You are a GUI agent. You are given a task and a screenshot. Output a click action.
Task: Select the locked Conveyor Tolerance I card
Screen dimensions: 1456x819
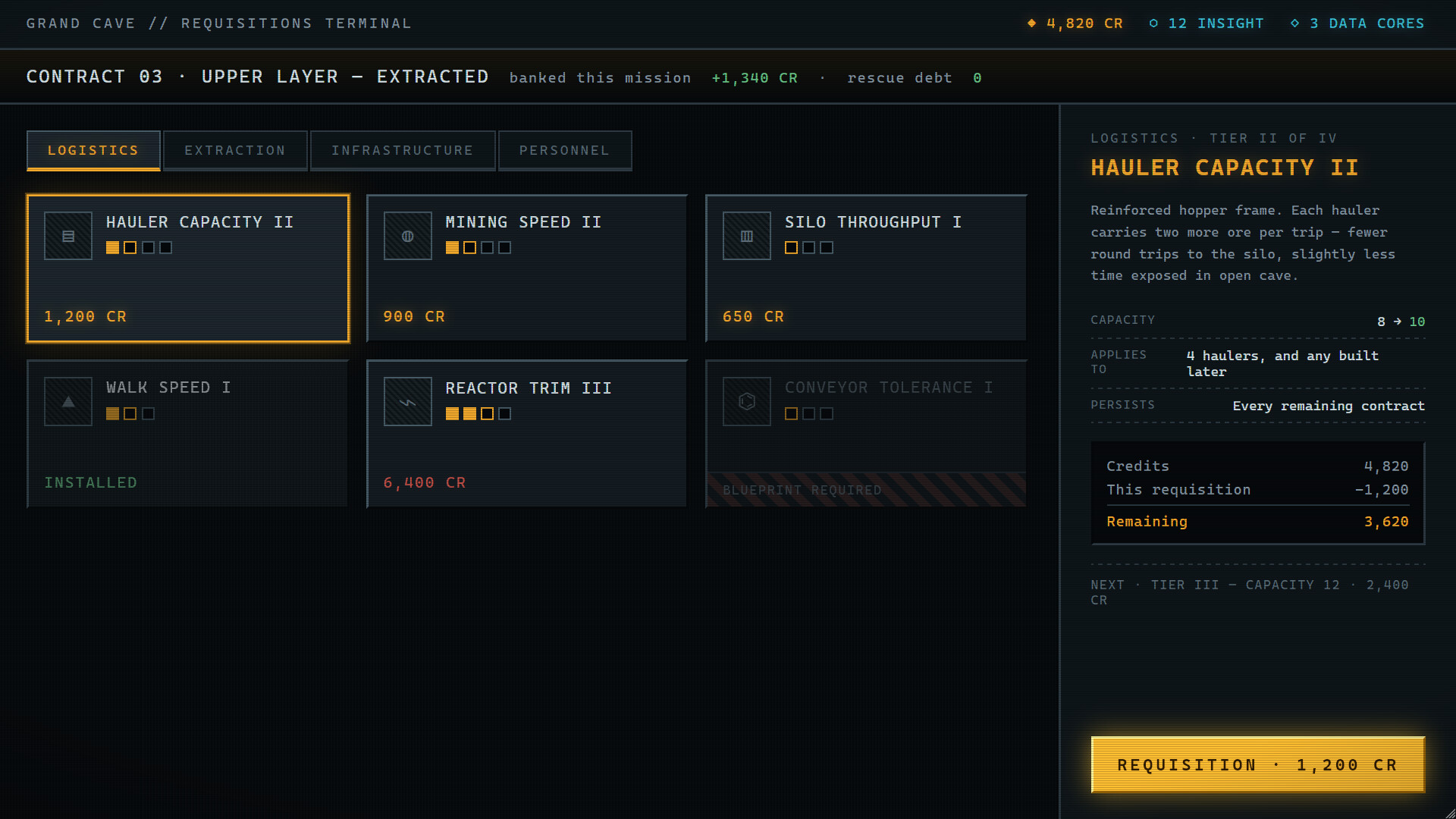tap(866, 434)
